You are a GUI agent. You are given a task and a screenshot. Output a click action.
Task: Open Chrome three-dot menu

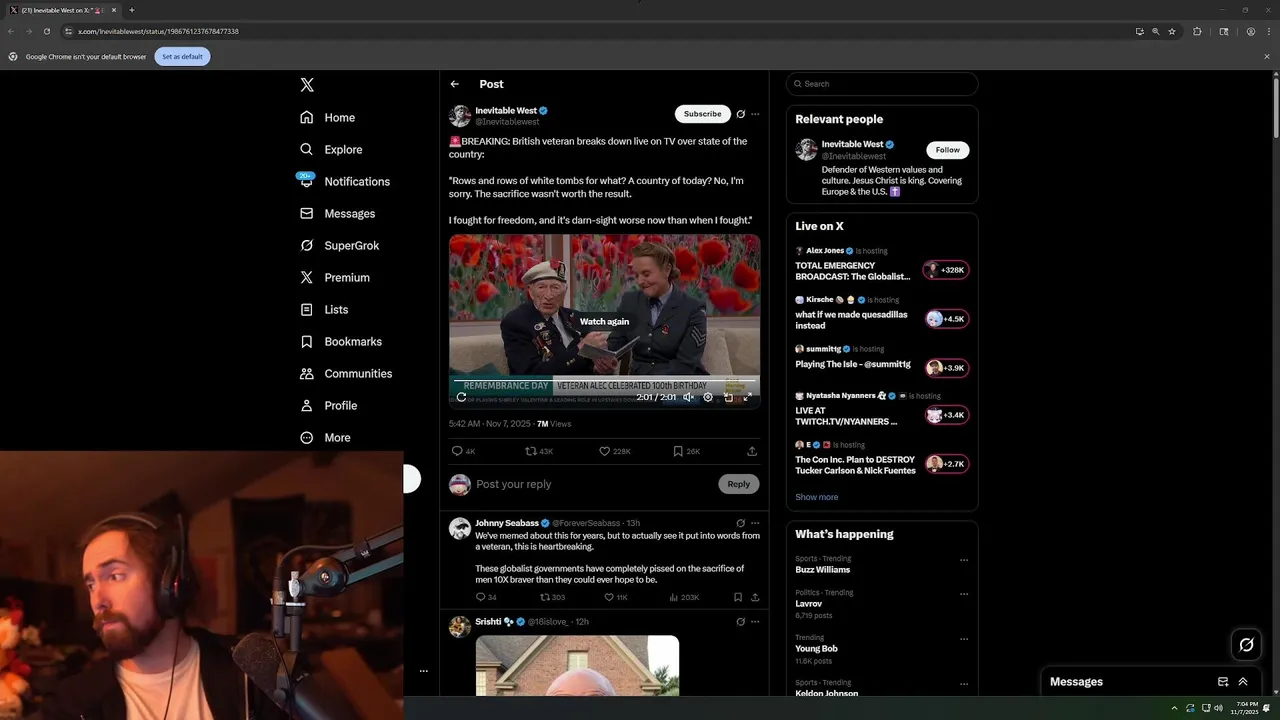click(1267, 31)
